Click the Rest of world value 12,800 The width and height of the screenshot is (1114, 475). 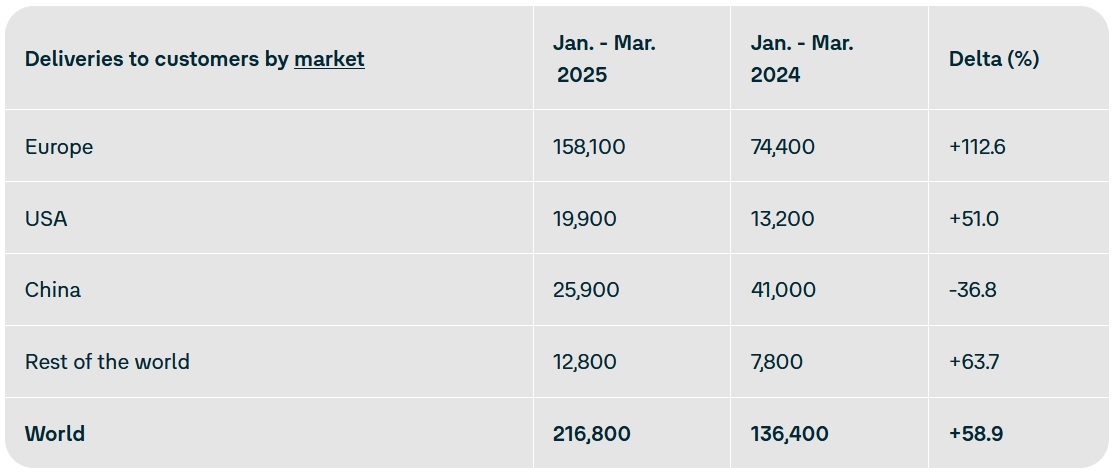tap(584, 362)
